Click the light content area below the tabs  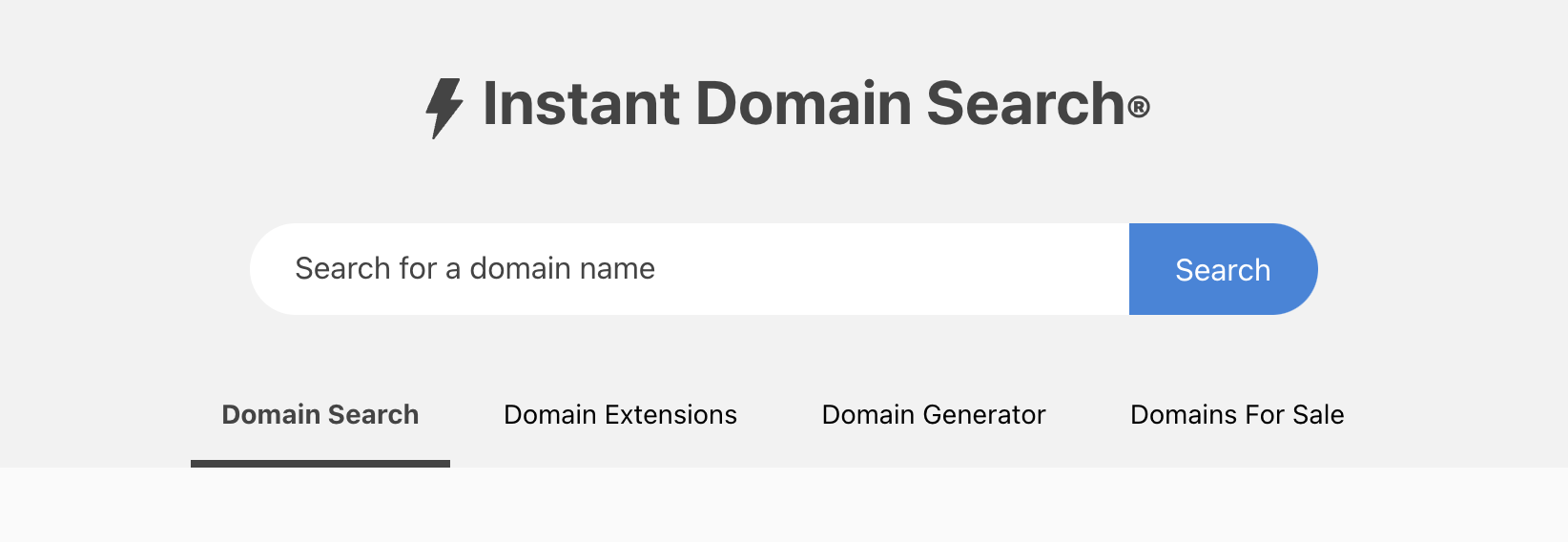[784, 505]
